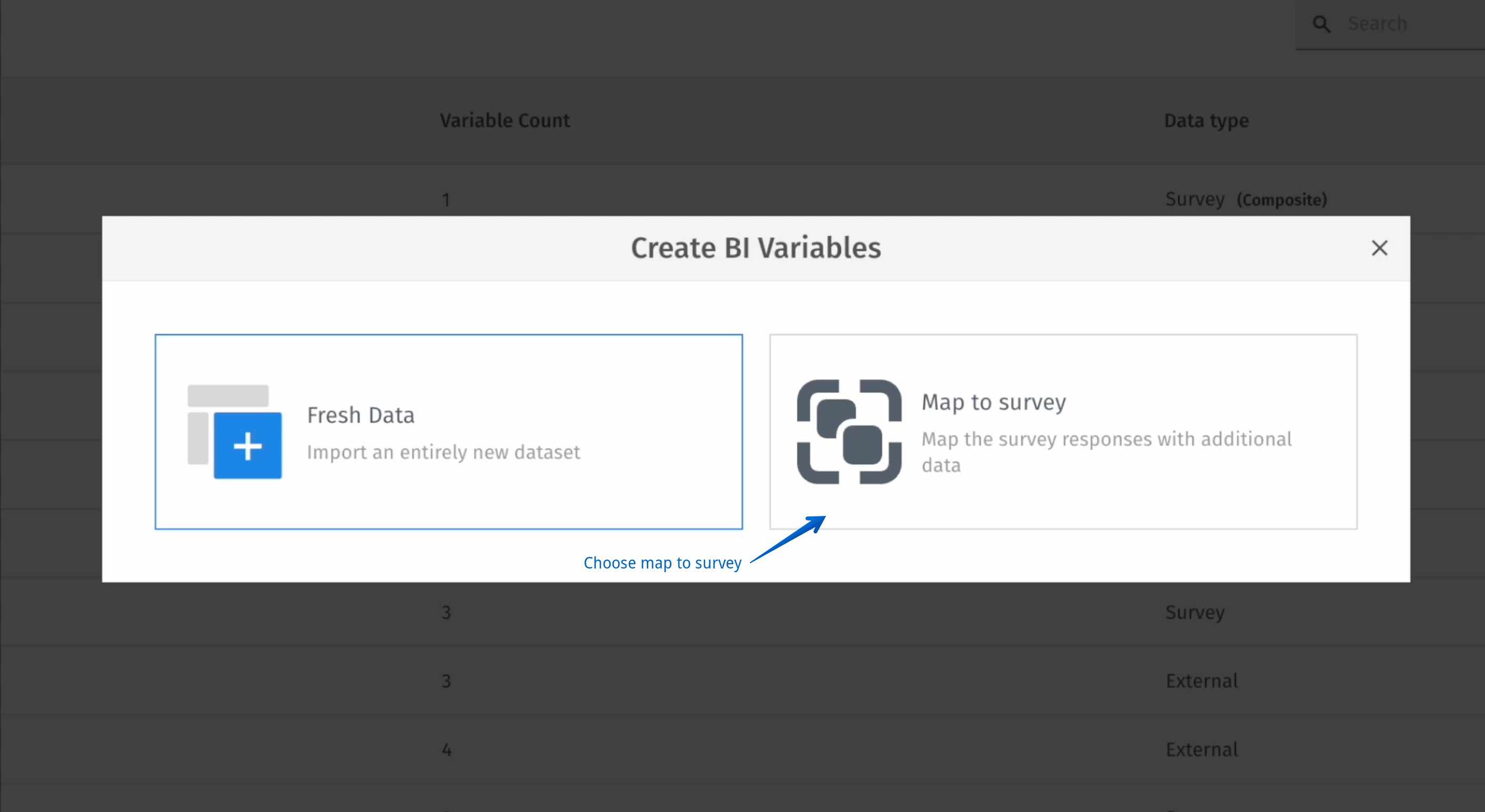The width and height of the screenshot is (1485, 812).
Task: Select the Survey (Composite) row in the table
Action: tap(1245, 199)
